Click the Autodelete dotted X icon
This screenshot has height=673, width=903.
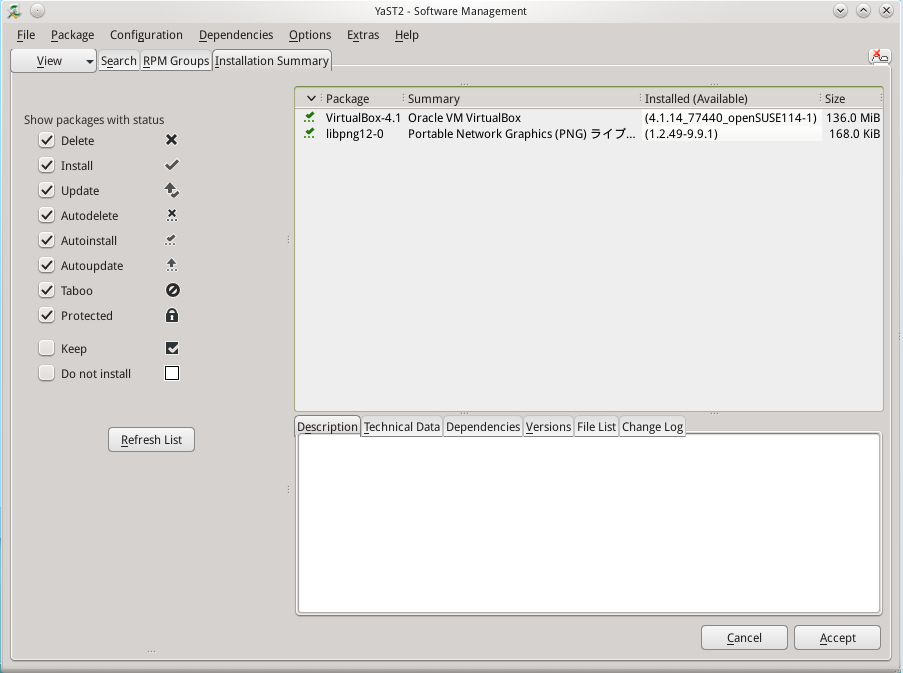172,215
